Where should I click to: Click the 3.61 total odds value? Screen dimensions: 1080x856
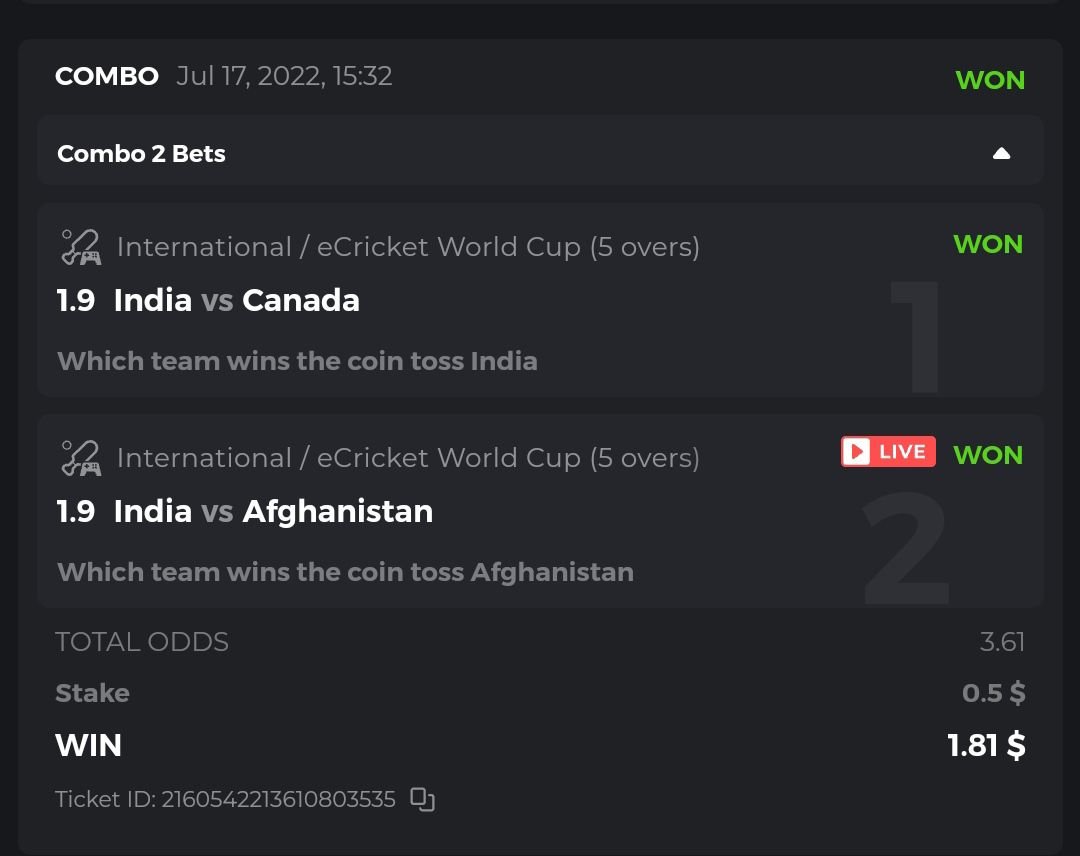[1002, 642]
